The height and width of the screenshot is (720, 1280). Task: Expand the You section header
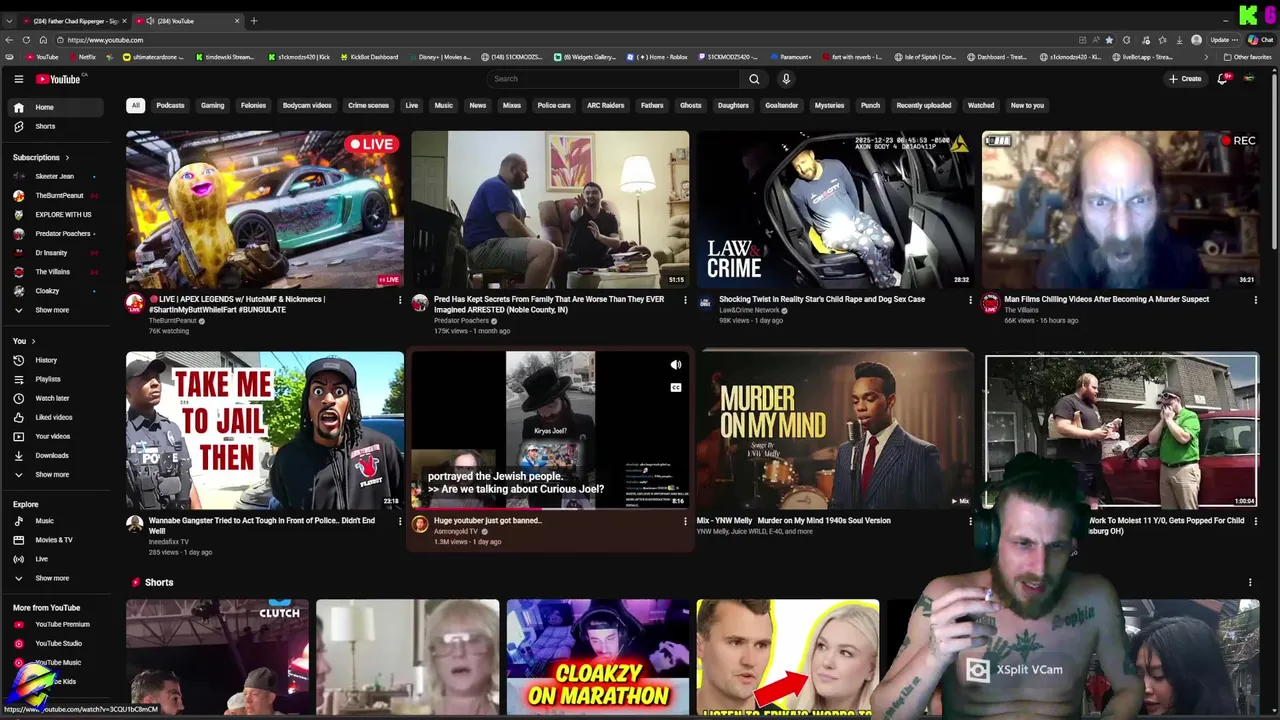(x=24, y=341)
